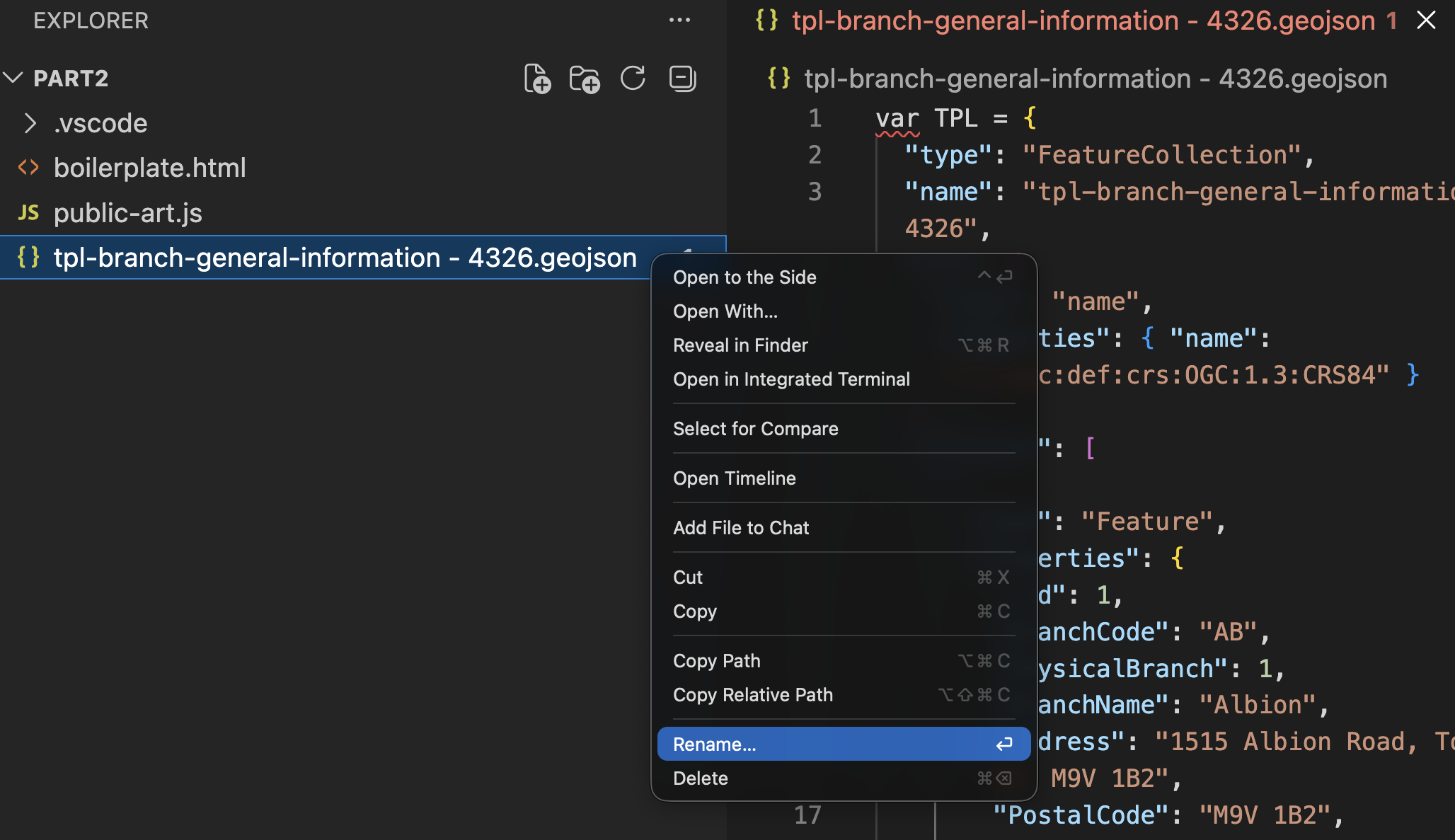Choose Select for Compare
The image size is (1455, 840).
click(x=844, y=429)
